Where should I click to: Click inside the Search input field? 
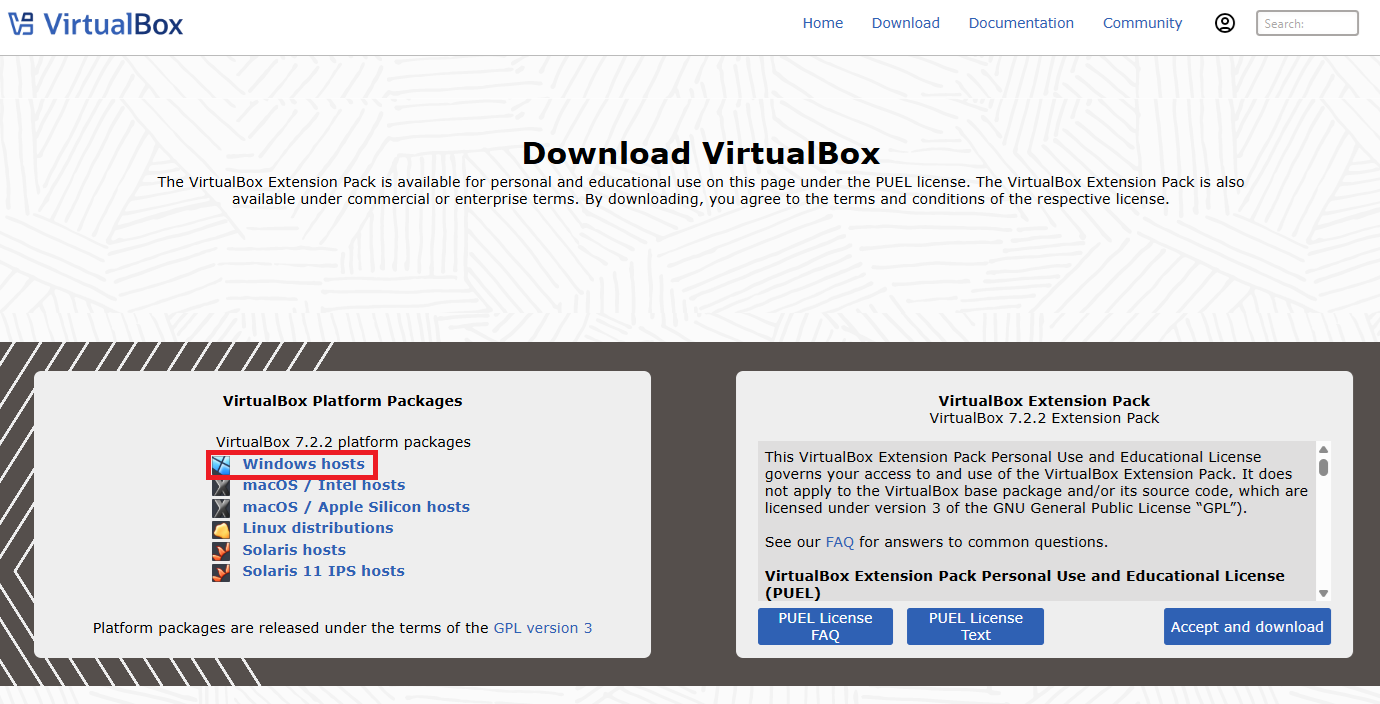(x=1306, y=23)
